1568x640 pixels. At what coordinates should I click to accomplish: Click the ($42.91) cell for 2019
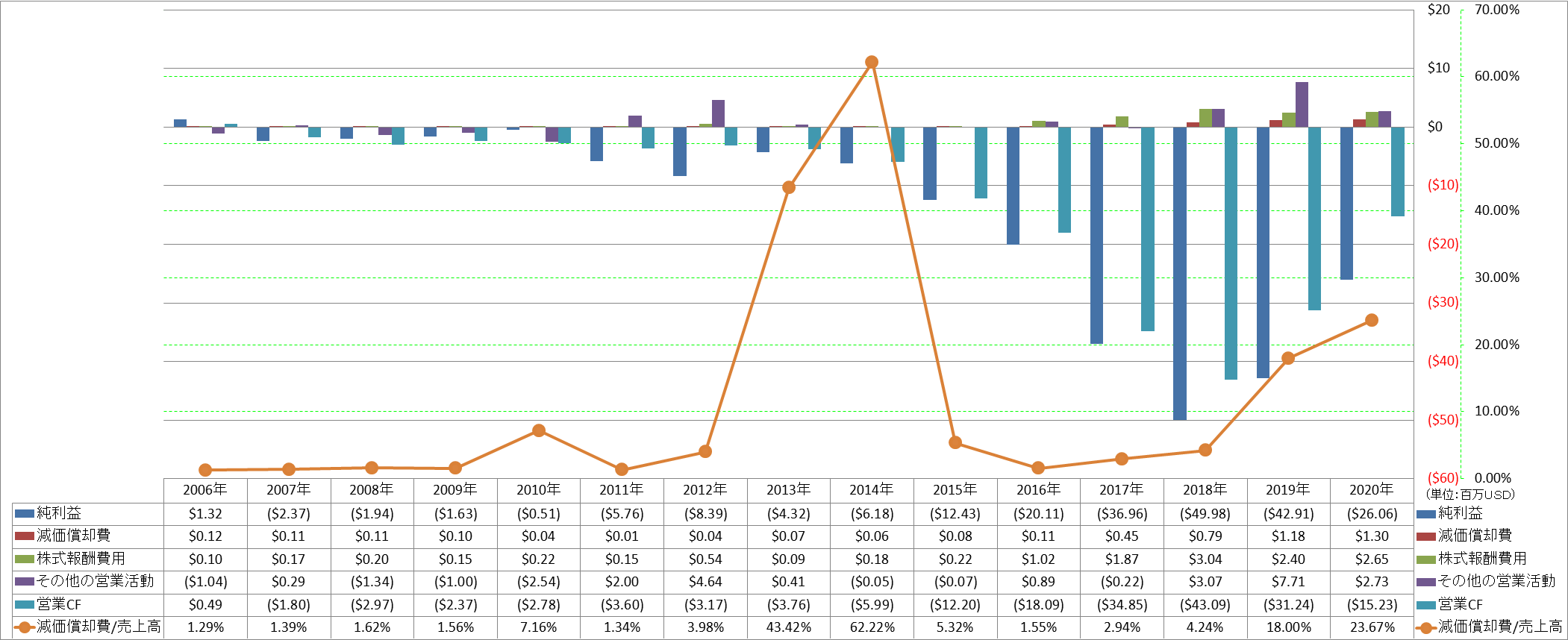(x=1288, y=514)
